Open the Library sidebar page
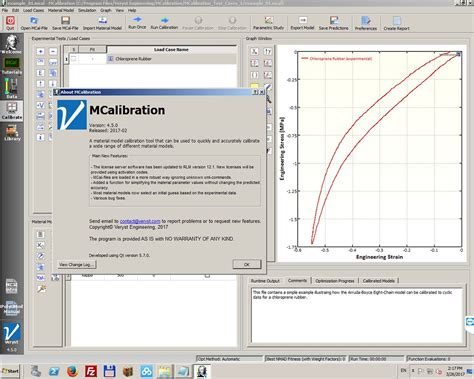Screen dimensions: 474x379 coord(12,133)
